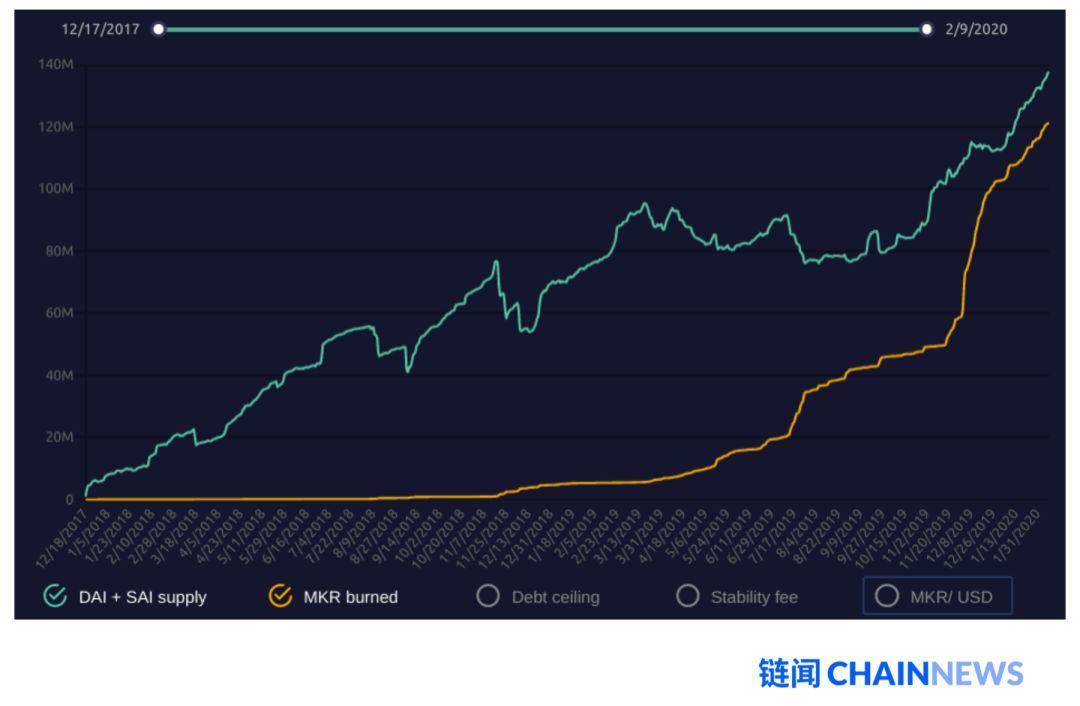Viewport: 1080px width, 706px height.
Task: Select the "Debt ceiling" legend label
Action: click(x=555, y=597)
